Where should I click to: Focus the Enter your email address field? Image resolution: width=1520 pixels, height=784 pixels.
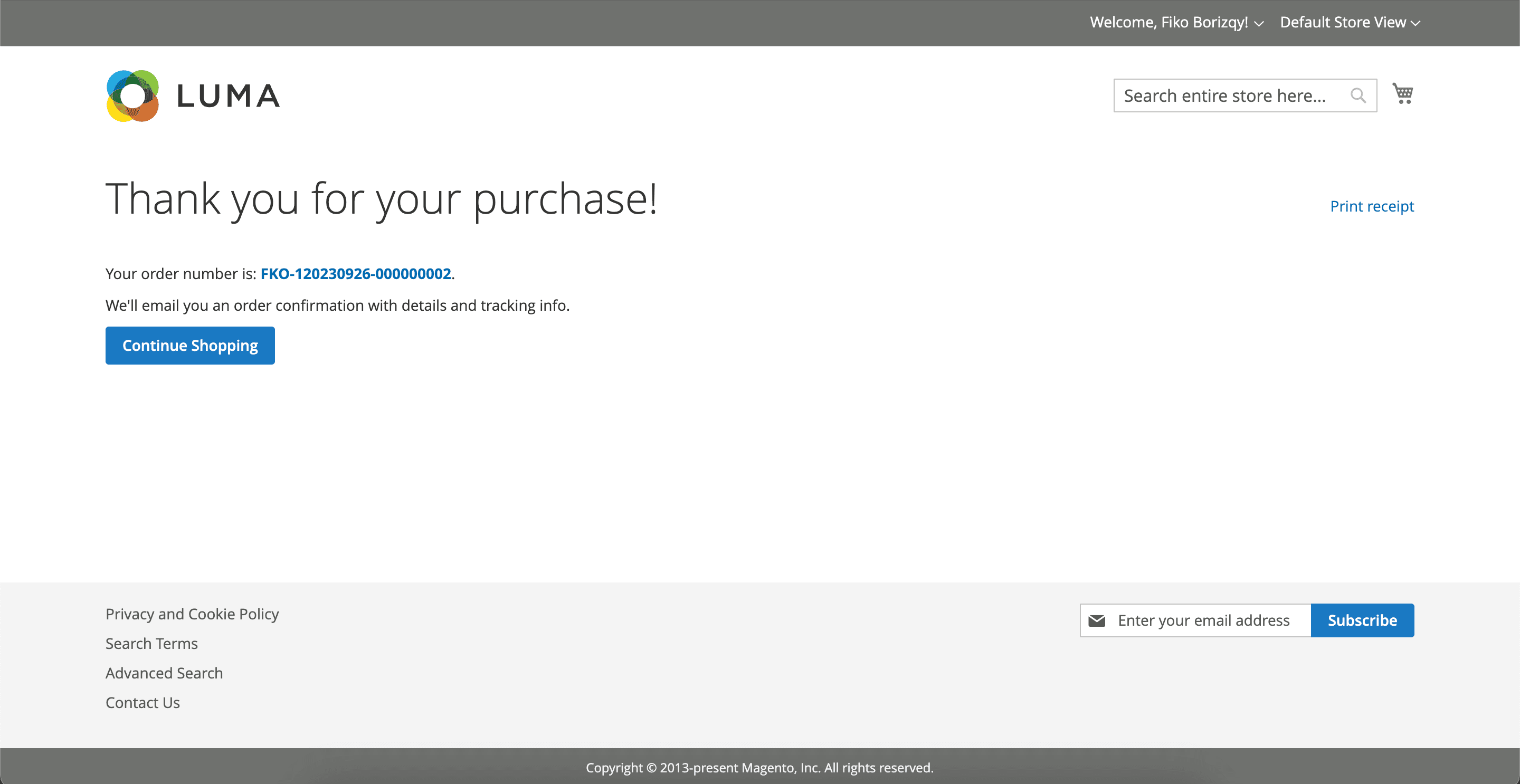tap(1195, 620)
